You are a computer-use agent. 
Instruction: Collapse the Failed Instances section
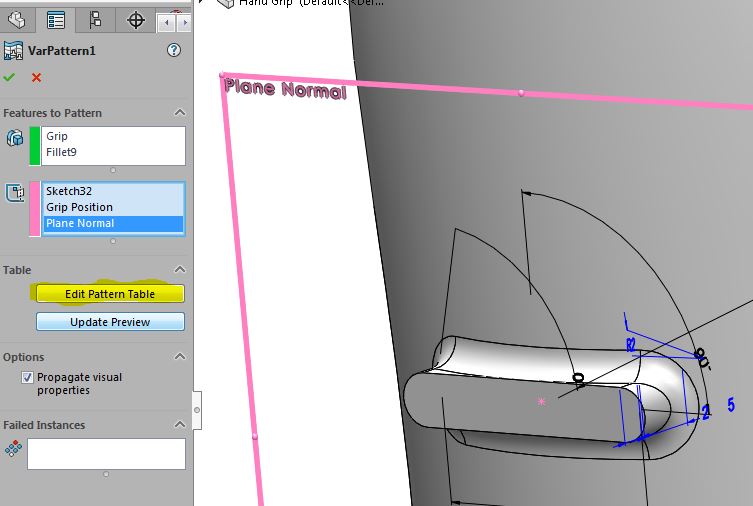[x=180, y=424]
